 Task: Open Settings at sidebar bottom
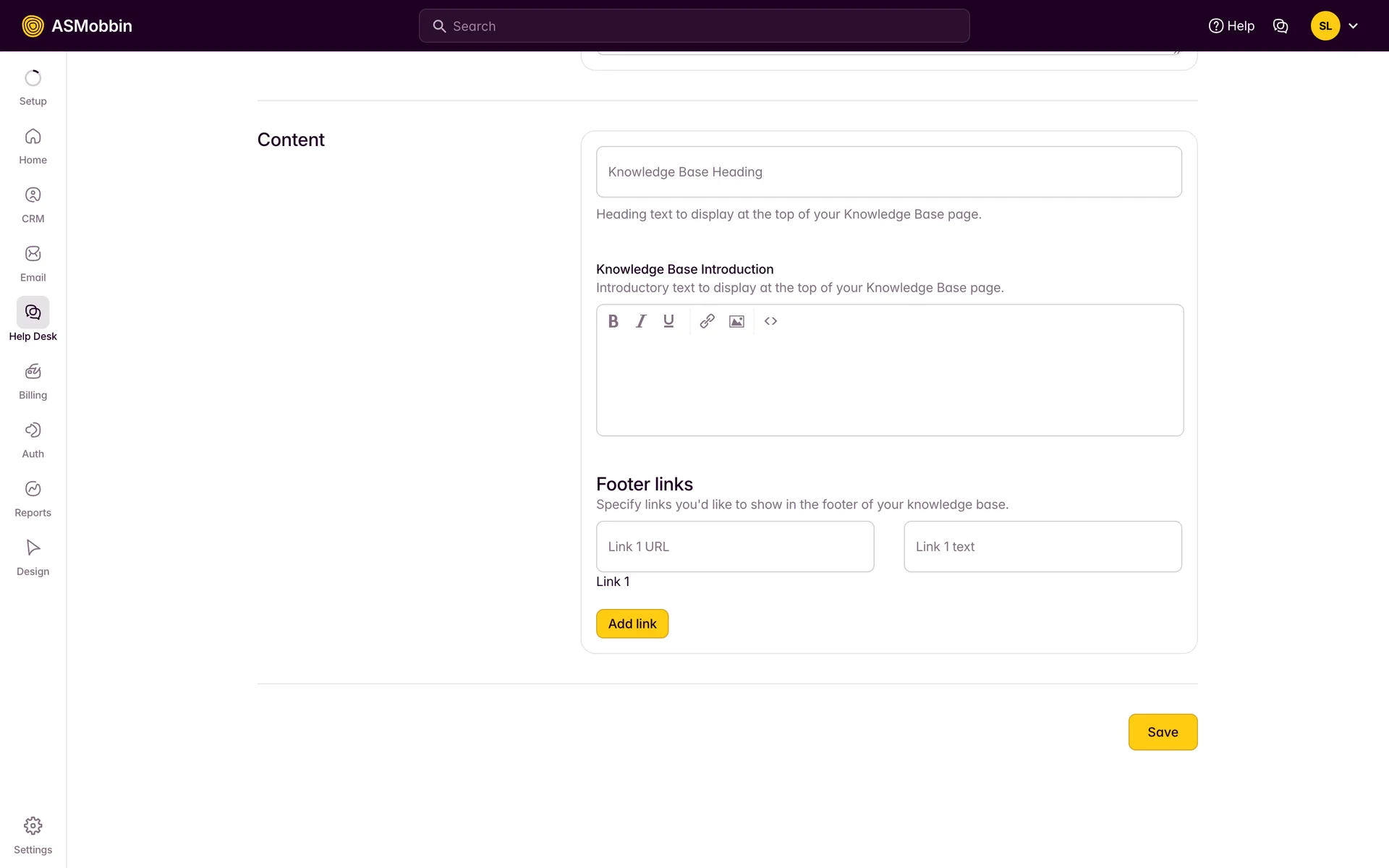point(33,835)
